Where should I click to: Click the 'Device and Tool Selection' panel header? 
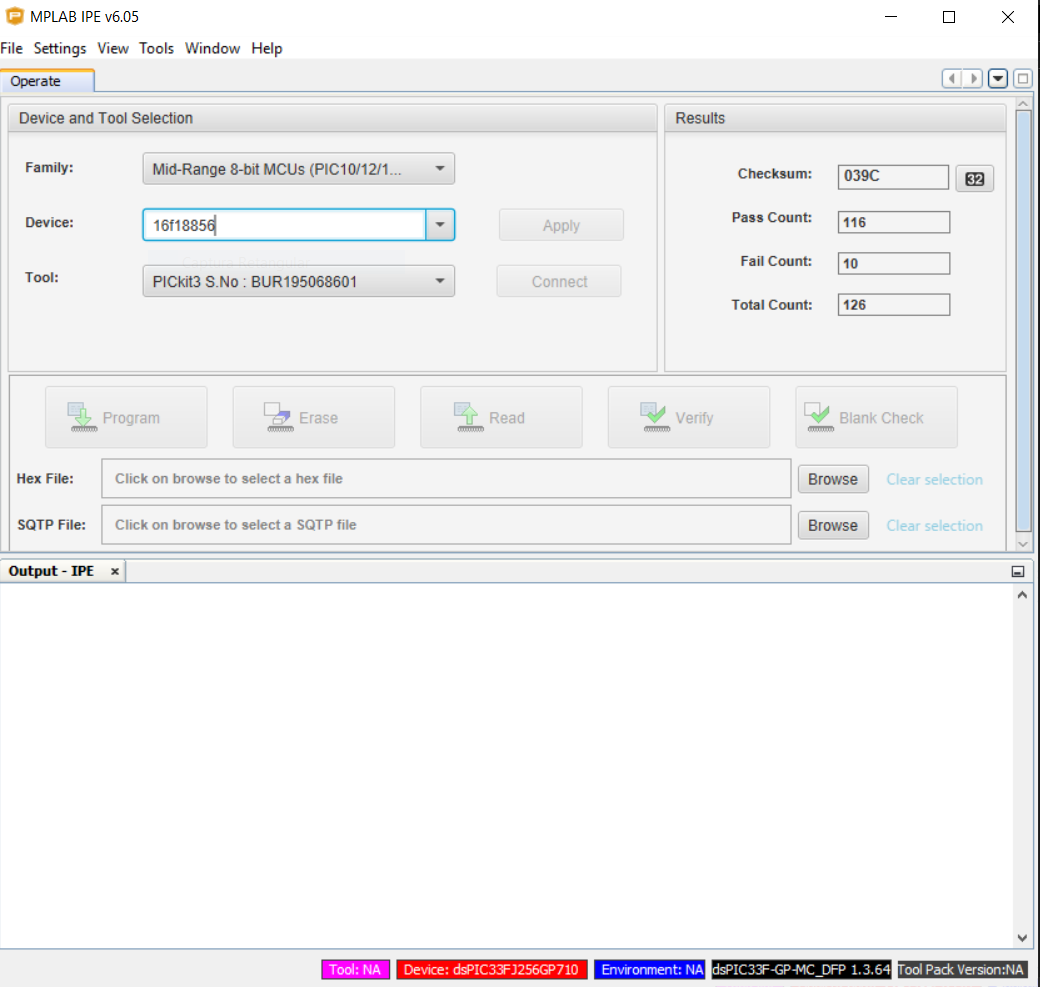click(332, 118)
